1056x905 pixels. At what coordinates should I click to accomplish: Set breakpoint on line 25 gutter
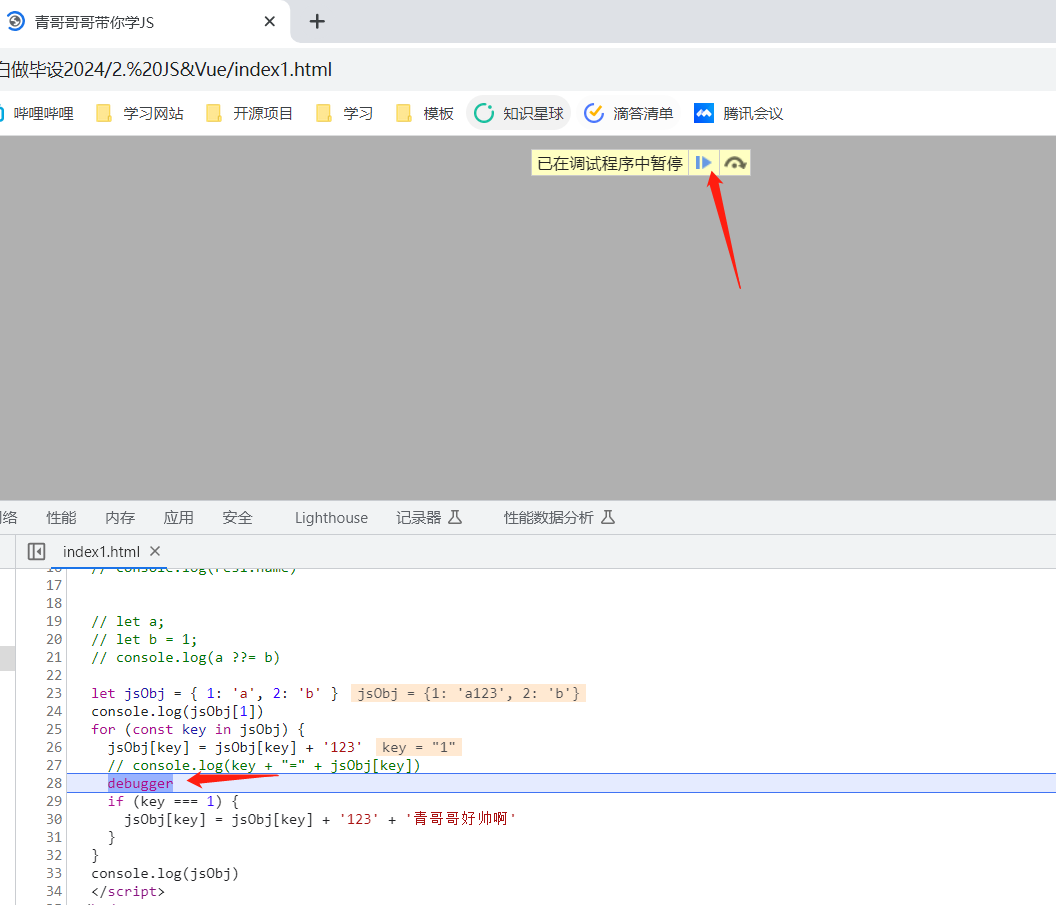tap(54, 729)
